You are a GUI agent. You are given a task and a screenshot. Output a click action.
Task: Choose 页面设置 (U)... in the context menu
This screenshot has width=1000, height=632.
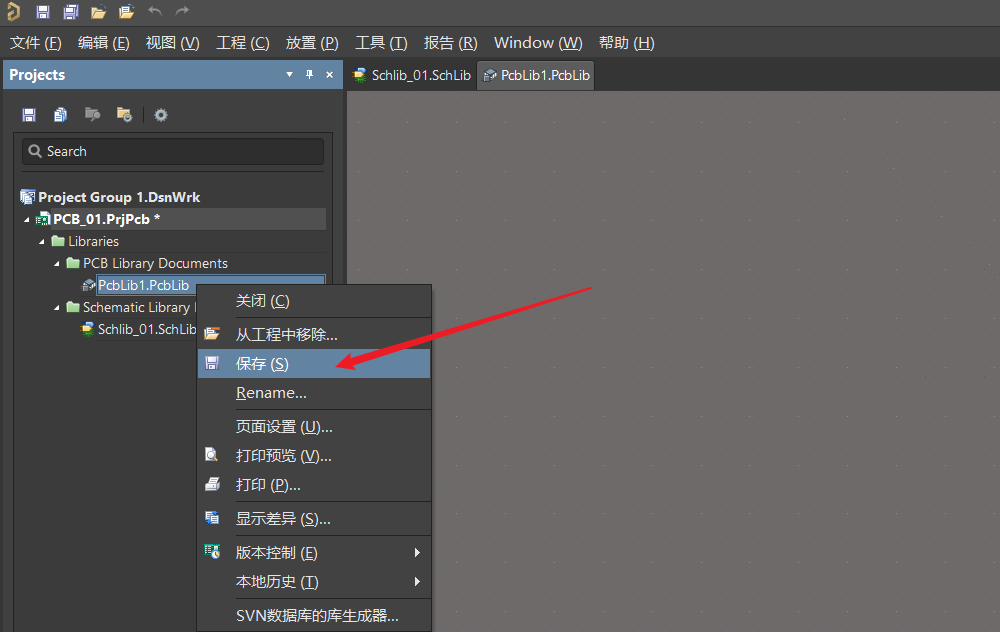point(314,427)
